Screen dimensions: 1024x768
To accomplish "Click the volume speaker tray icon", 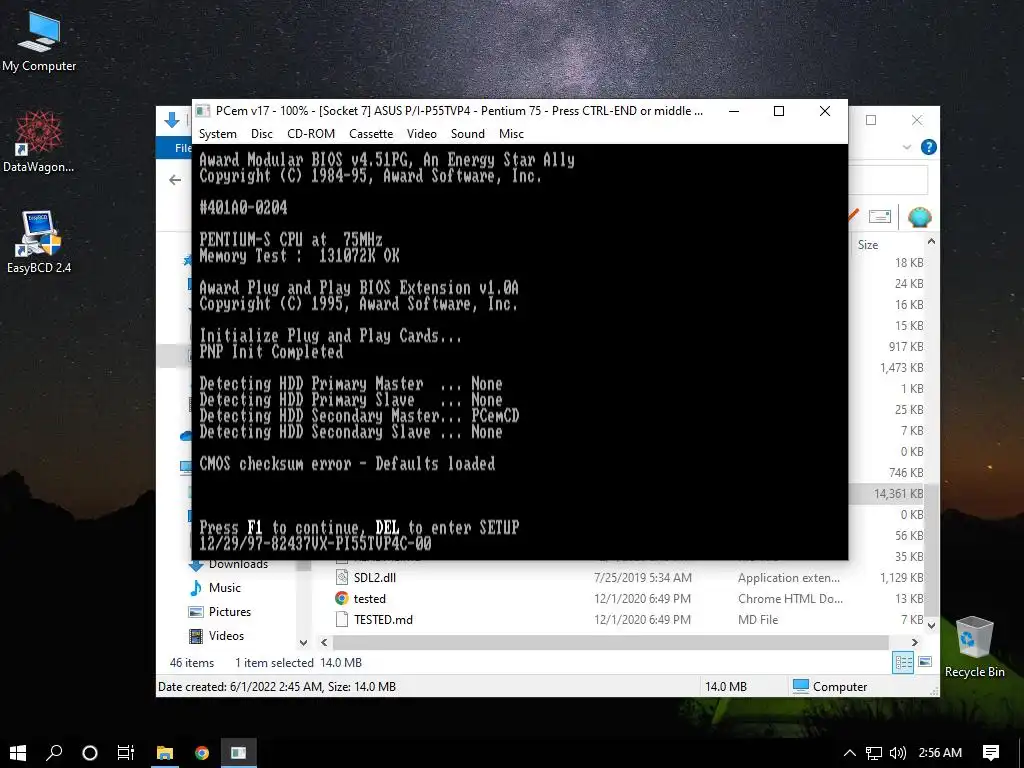I will point(898,752).
